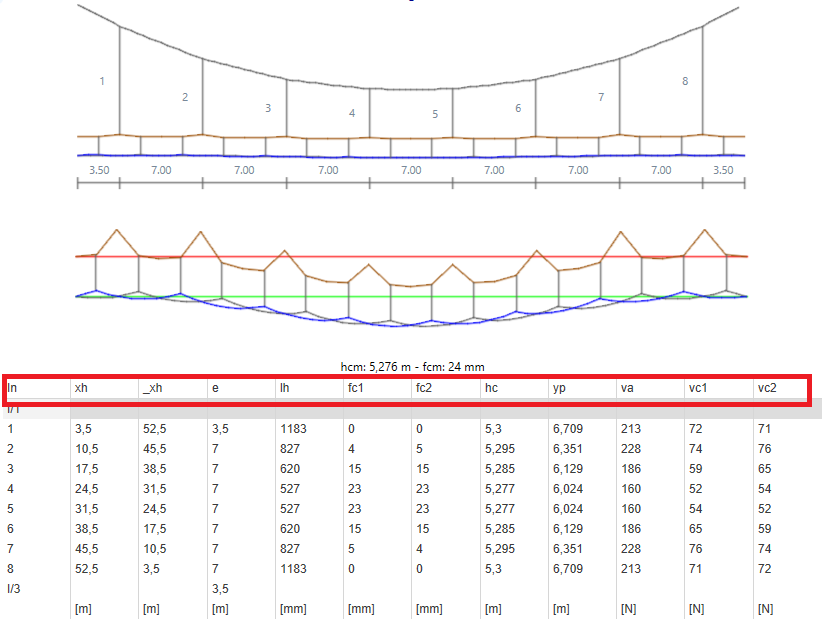
Task: Select the 'e' column header
Action: tap(215, 388)
